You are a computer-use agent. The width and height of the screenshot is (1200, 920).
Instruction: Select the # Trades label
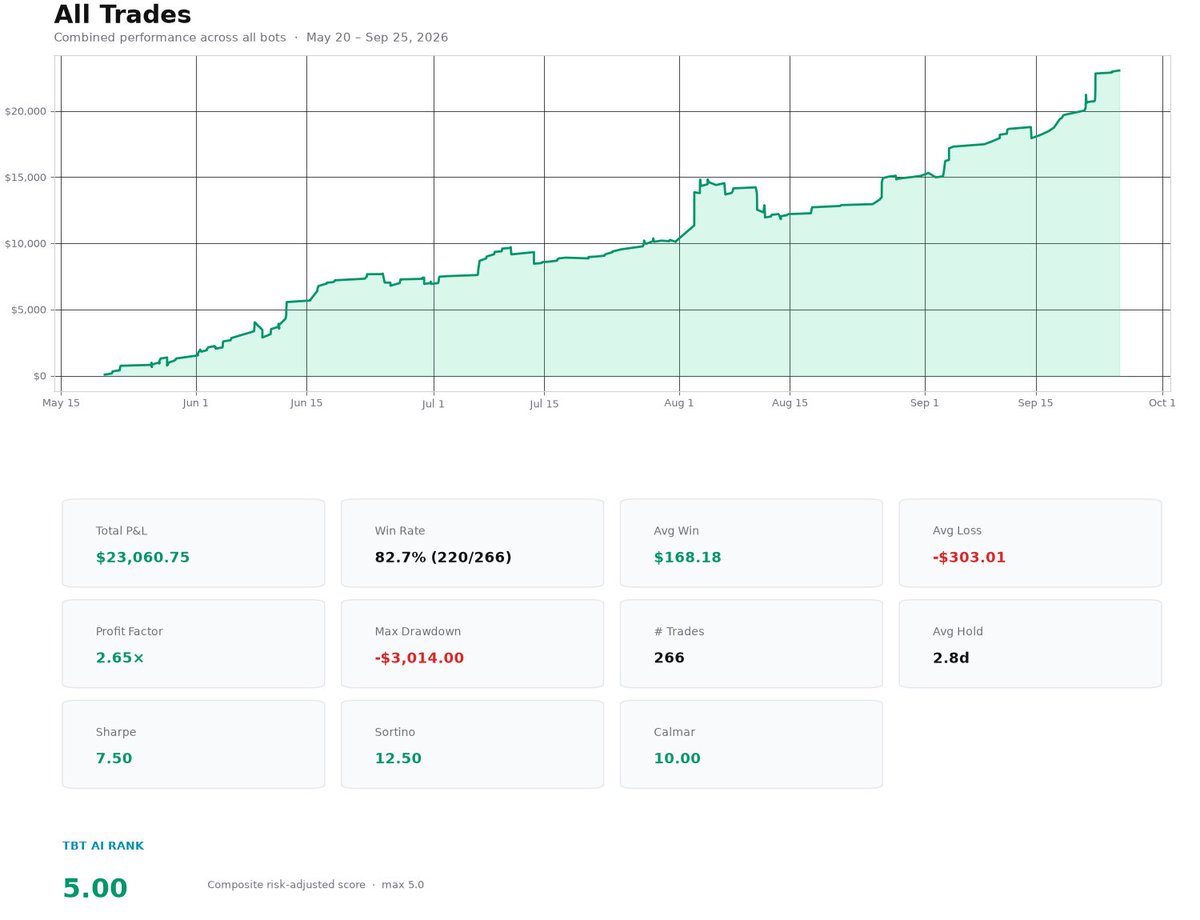click(679, 631)
